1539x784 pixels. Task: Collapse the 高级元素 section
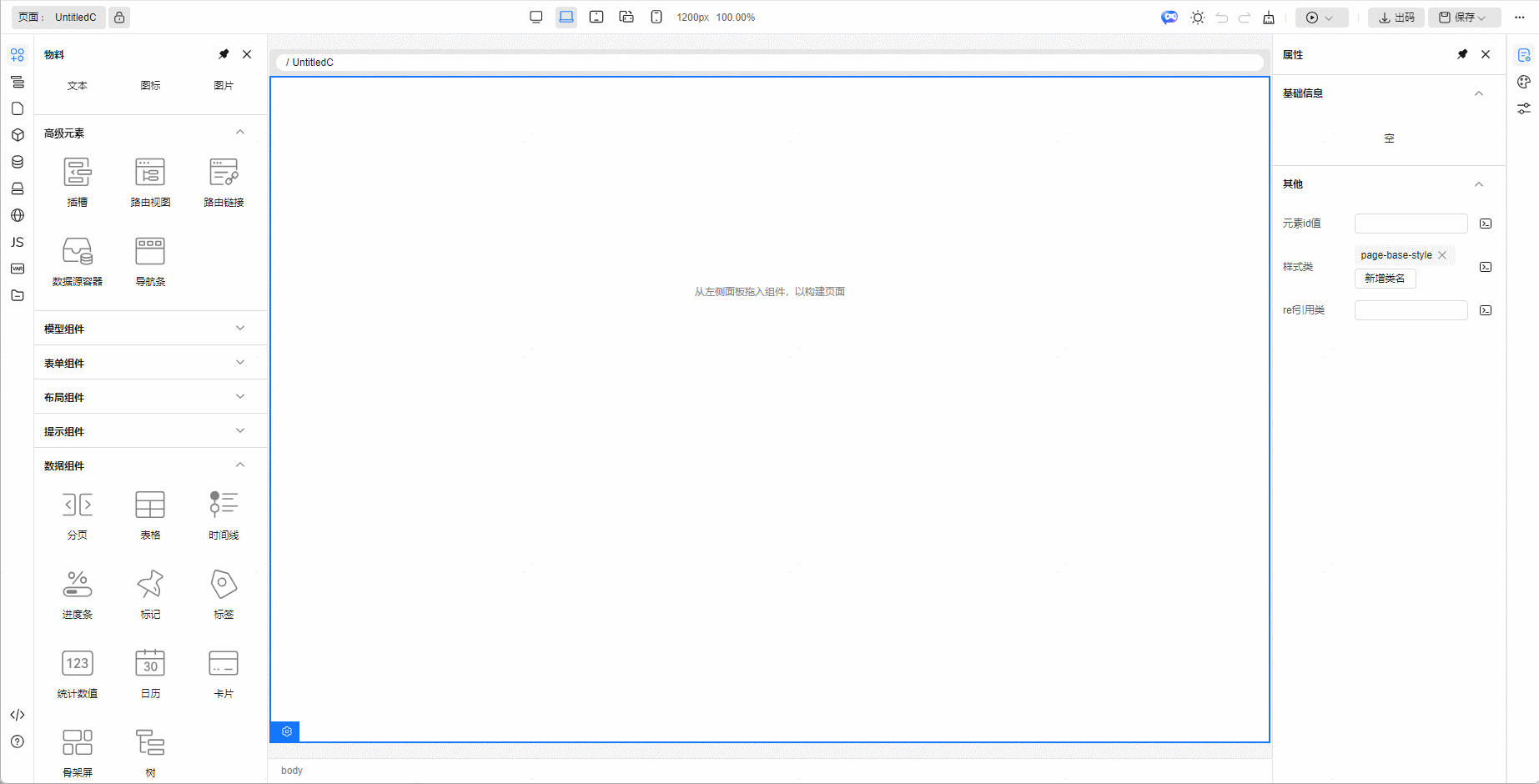click(x=240, y=133)
